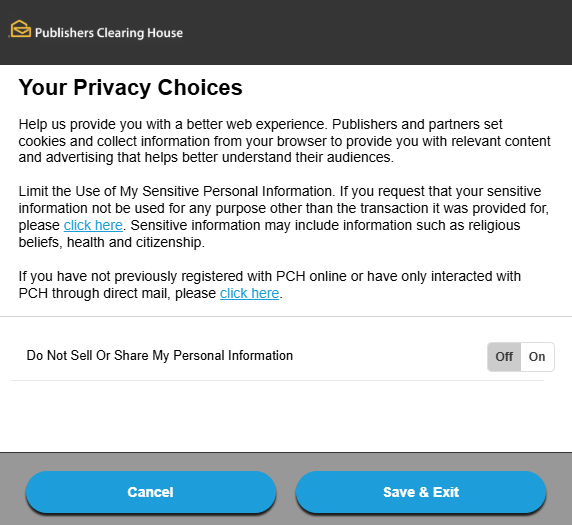Click the Do Not Sell Or Share label
The height and width of the screenshot is (525, 572).
(x=160, y=356)
